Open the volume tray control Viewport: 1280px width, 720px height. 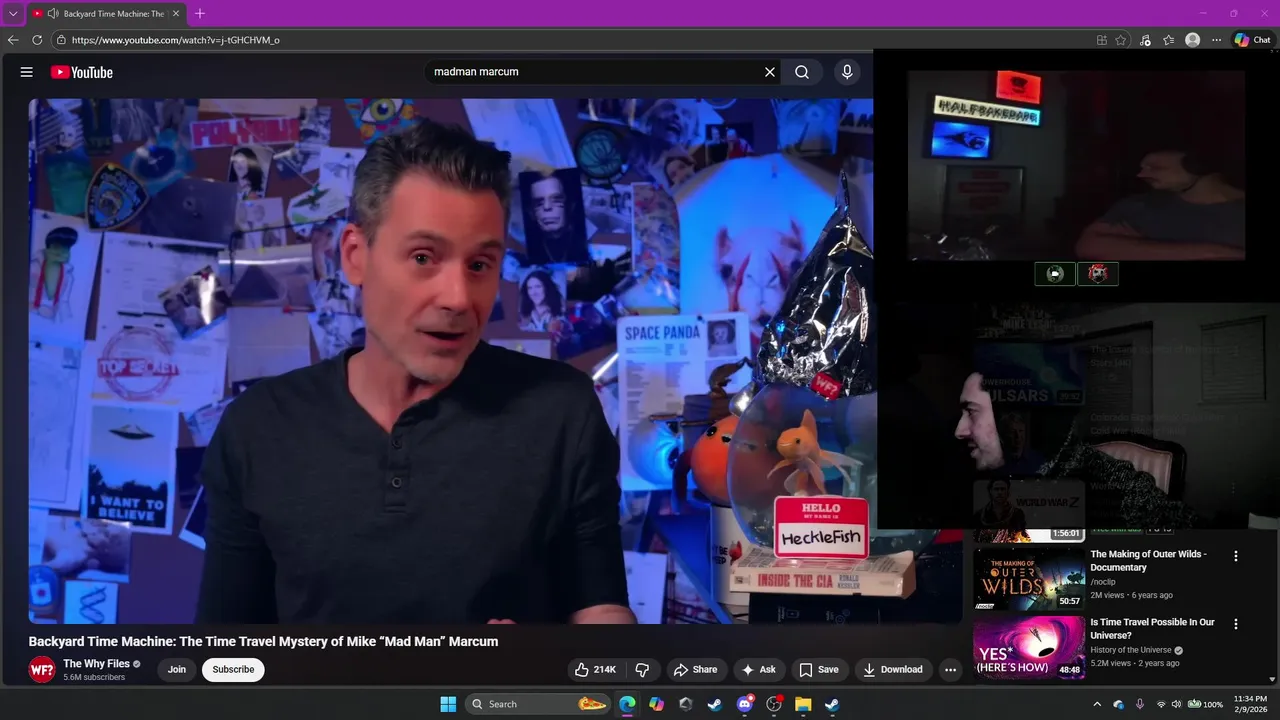click(x=1176, y=704)
